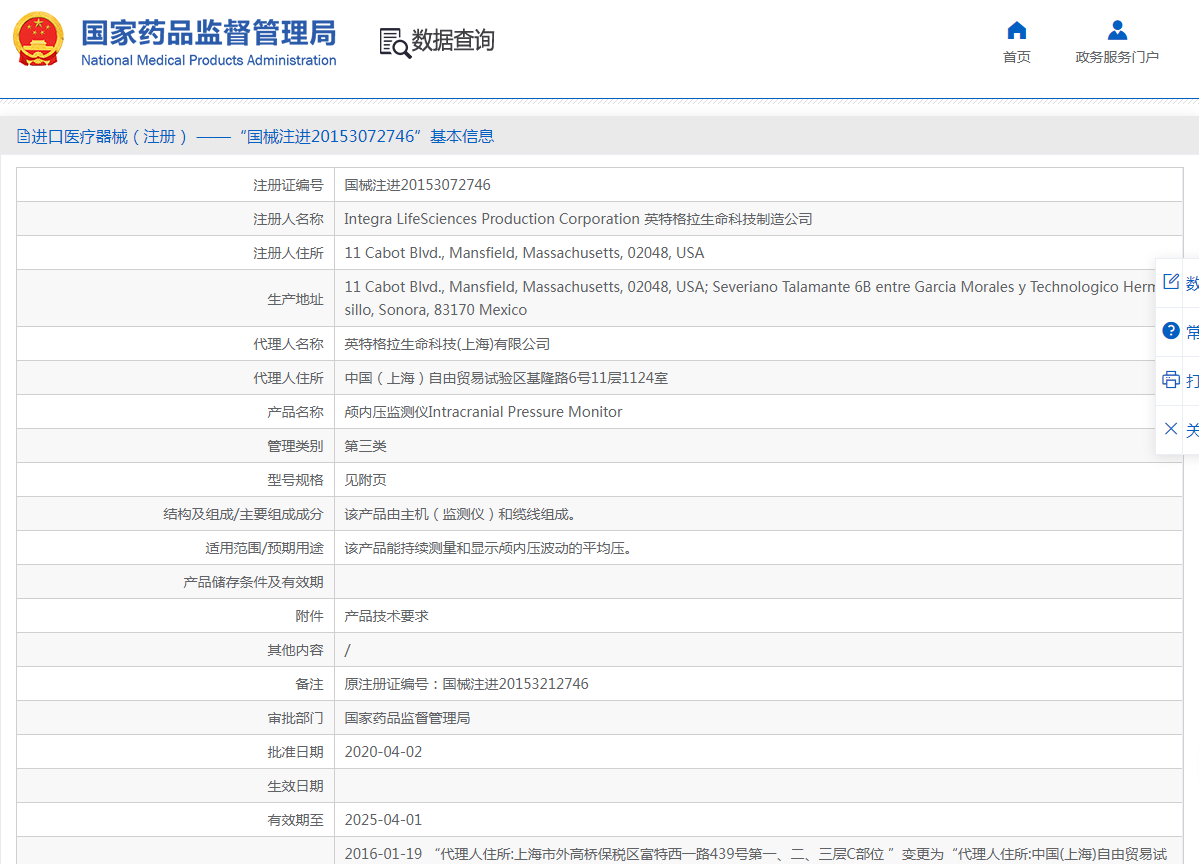This screenshot has width=1199, height=864.
Task: Click the approval date 2020-04-02
Action: pos(383,752)
